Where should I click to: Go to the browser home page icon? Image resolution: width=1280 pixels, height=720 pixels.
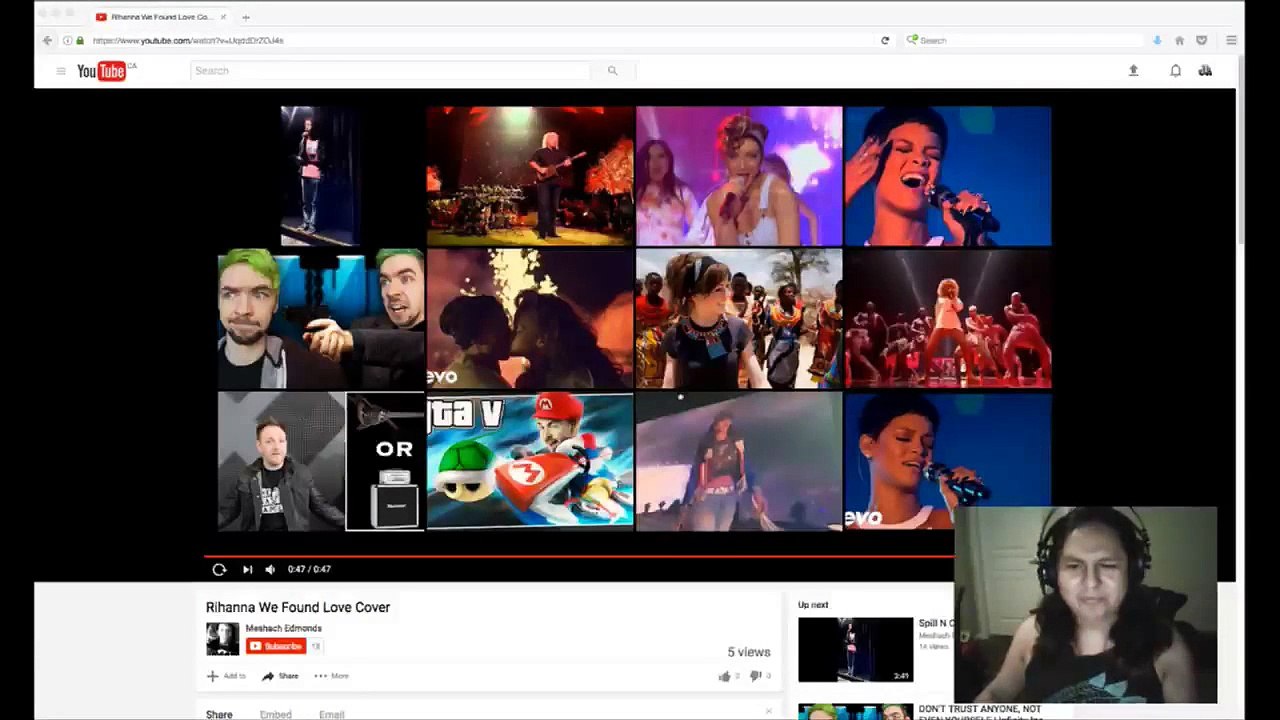click(x=1179, y=41)
